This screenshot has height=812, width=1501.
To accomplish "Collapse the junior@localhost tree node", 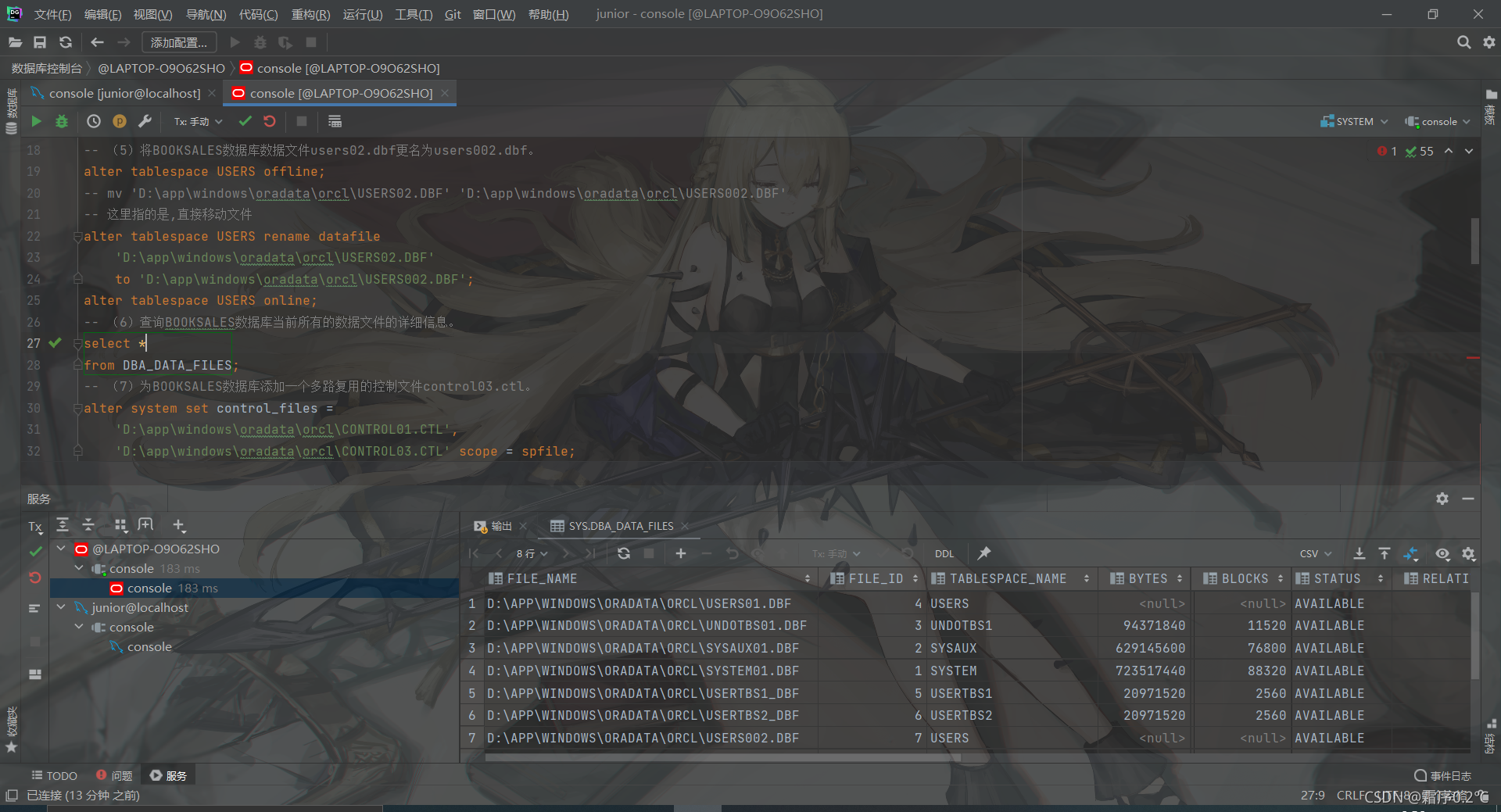I will [61, 607].
